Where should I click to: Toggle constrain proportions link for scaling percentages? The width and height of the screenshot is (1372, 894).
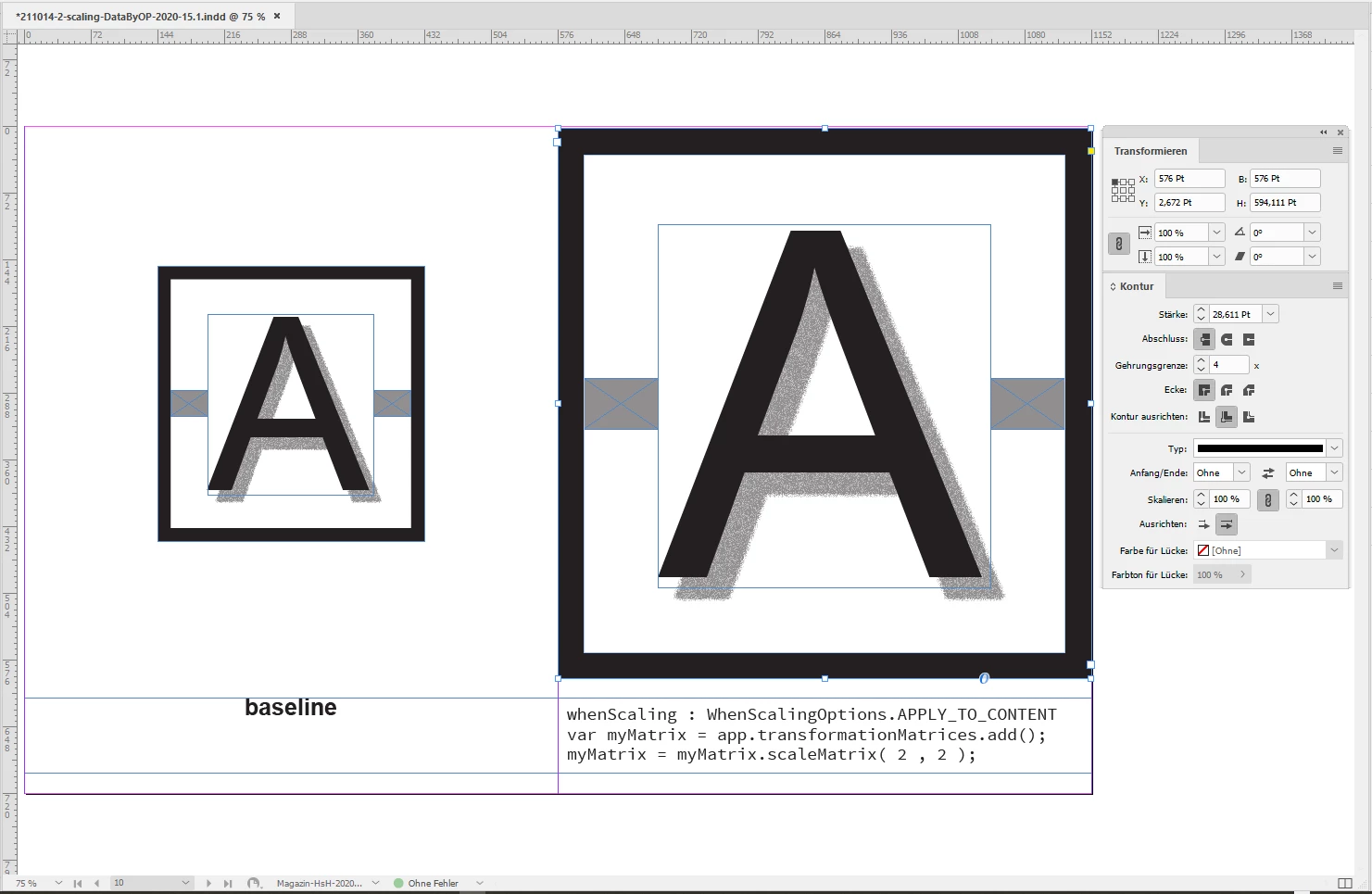1118,244
